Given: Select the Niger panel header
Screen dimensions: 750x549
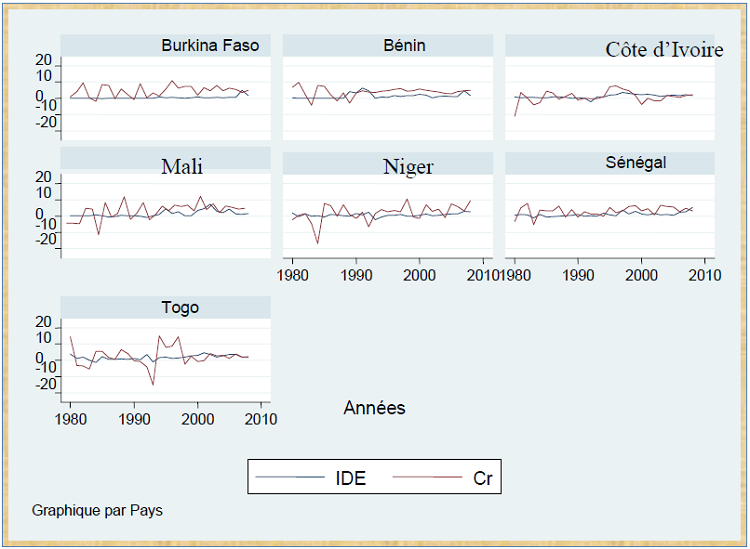Looking at the screenshot, I should coord(408,167).
